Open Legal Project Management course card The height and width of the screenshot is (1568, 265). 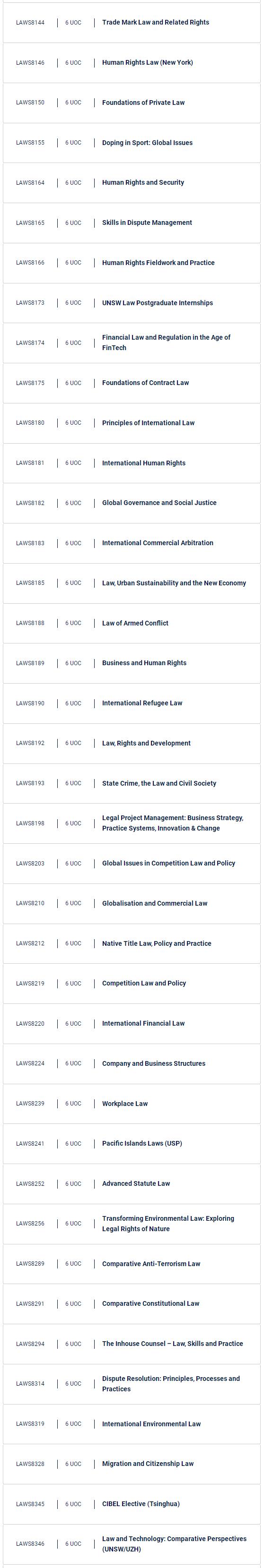coord(132,823)
